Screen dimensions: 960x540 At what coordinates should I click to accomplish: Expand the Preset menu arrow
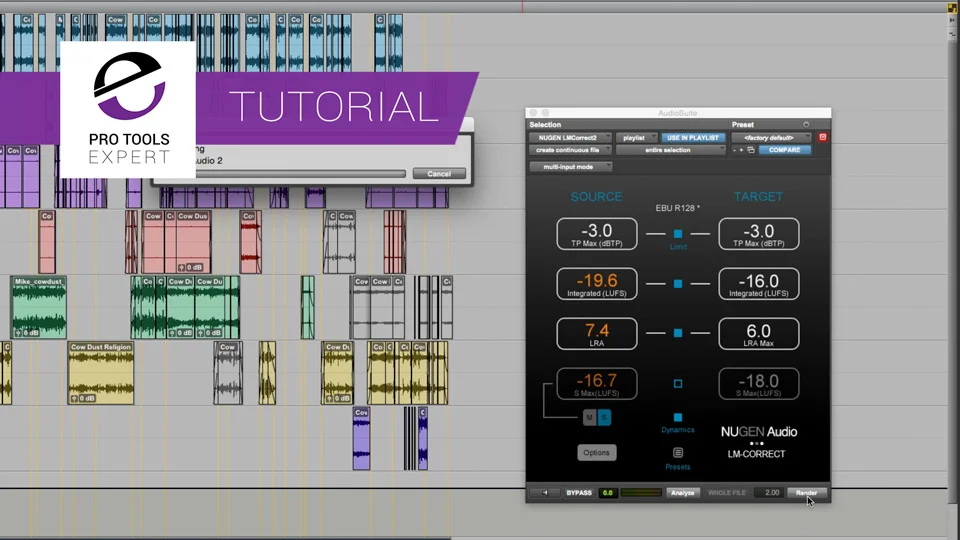[806, 124]
